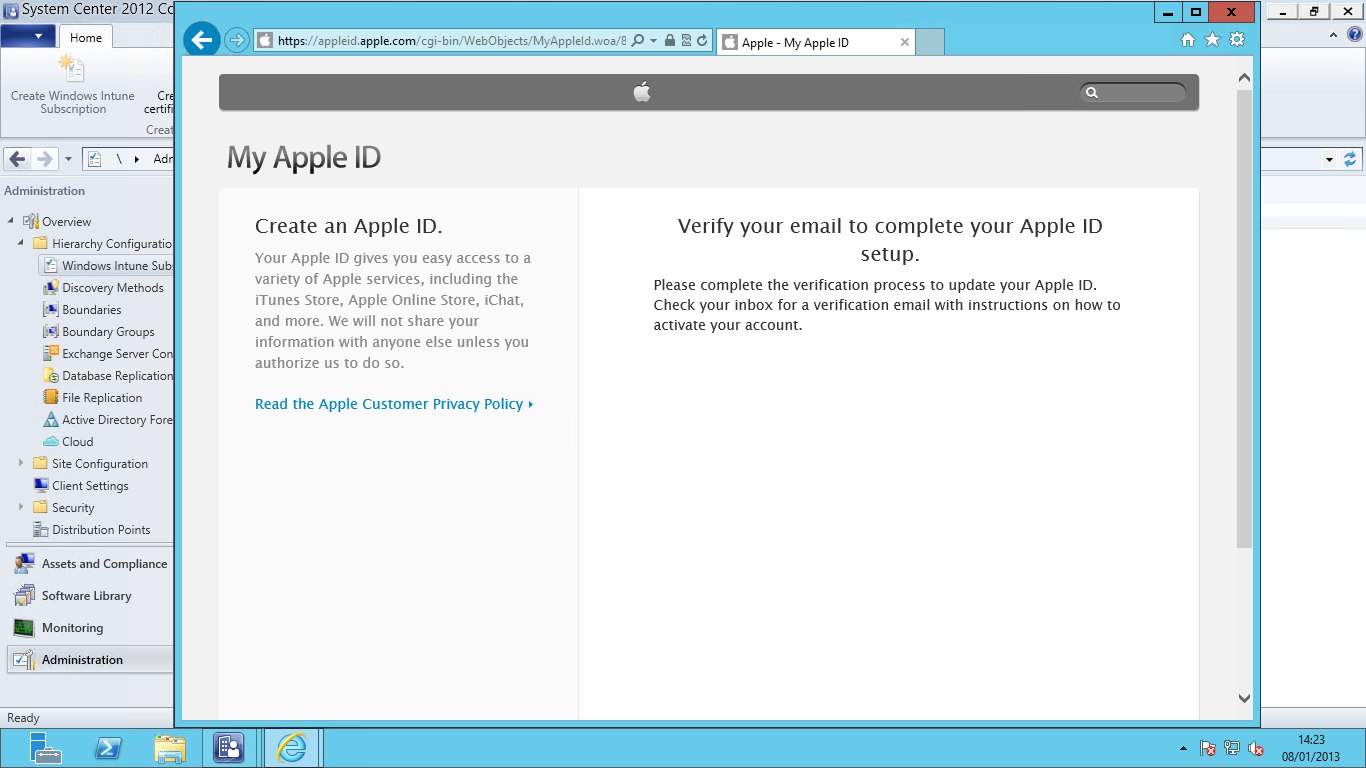The width and height of the screenshot is (1366, 768).
Task: Collapse the Hierarchy Configuration node
Action: click(x=21, y=243)
